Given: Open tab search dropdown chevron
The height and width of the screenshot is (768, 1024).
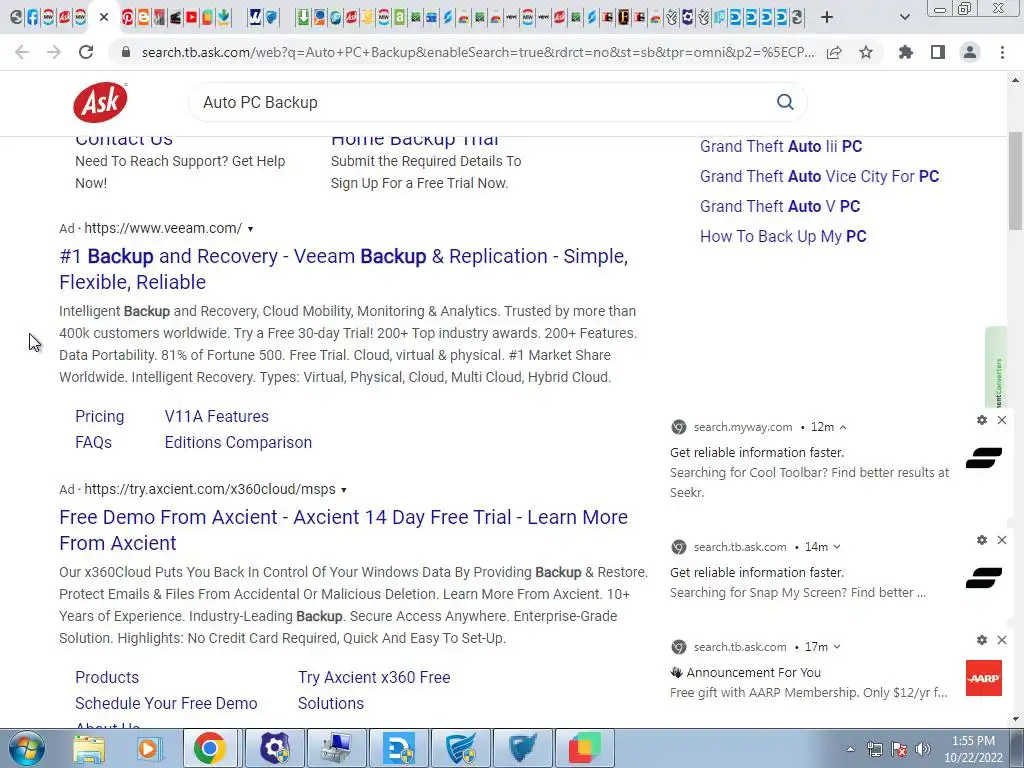Looking at the screenshot, I should [904, 17].
